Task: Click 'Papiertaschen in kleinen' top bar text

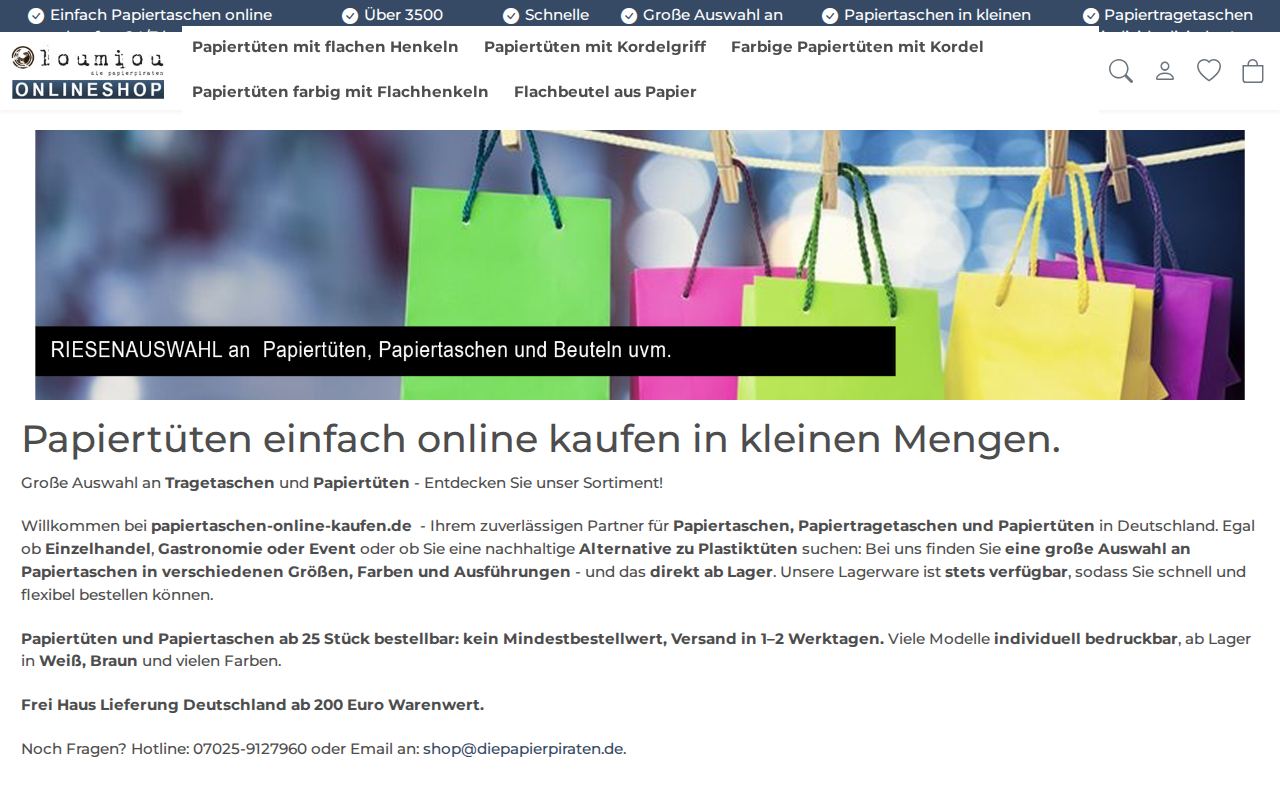Action: 937,15
